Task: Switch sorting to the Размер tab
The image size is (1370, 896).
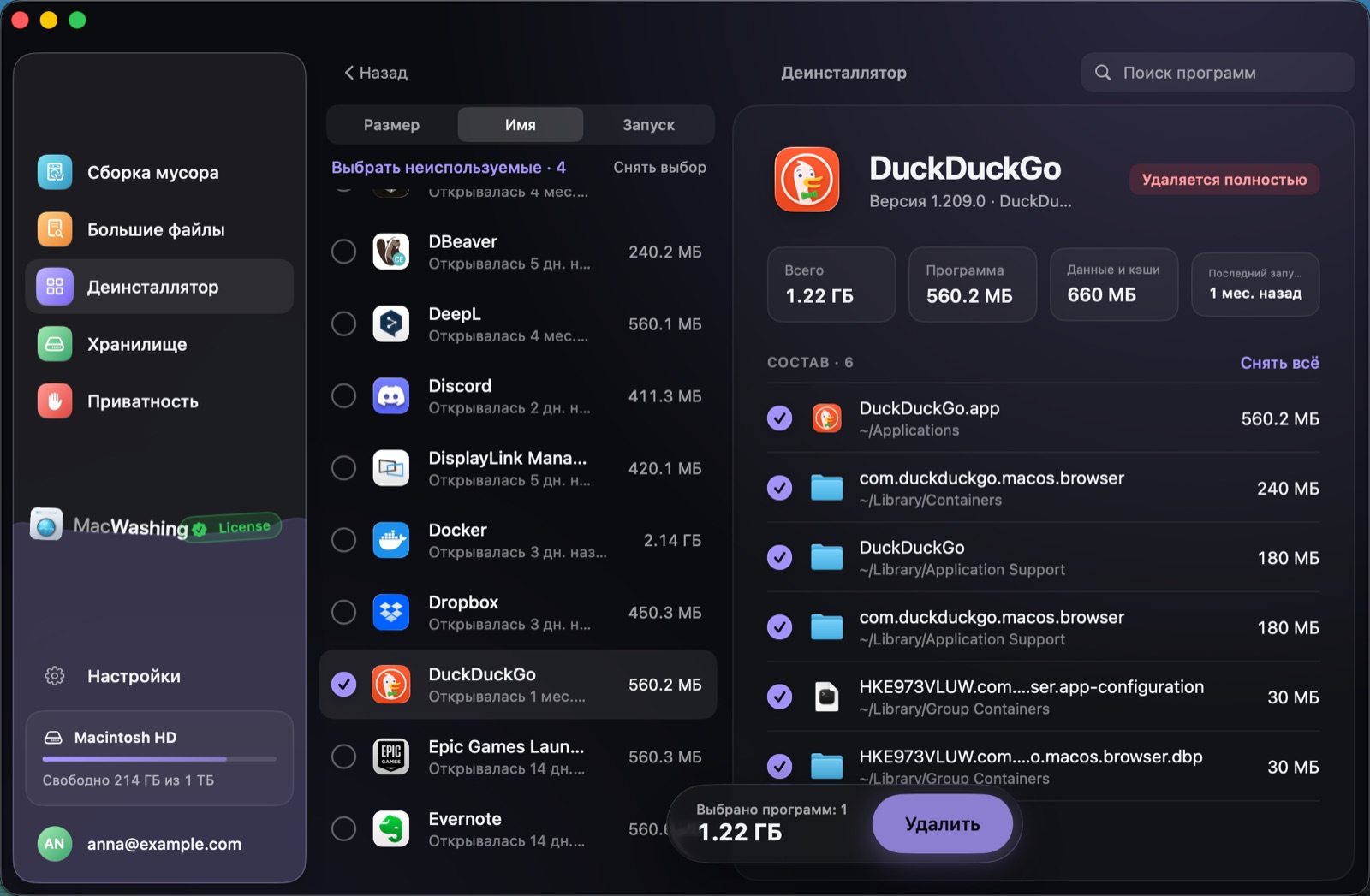Action: pos(391,125)
